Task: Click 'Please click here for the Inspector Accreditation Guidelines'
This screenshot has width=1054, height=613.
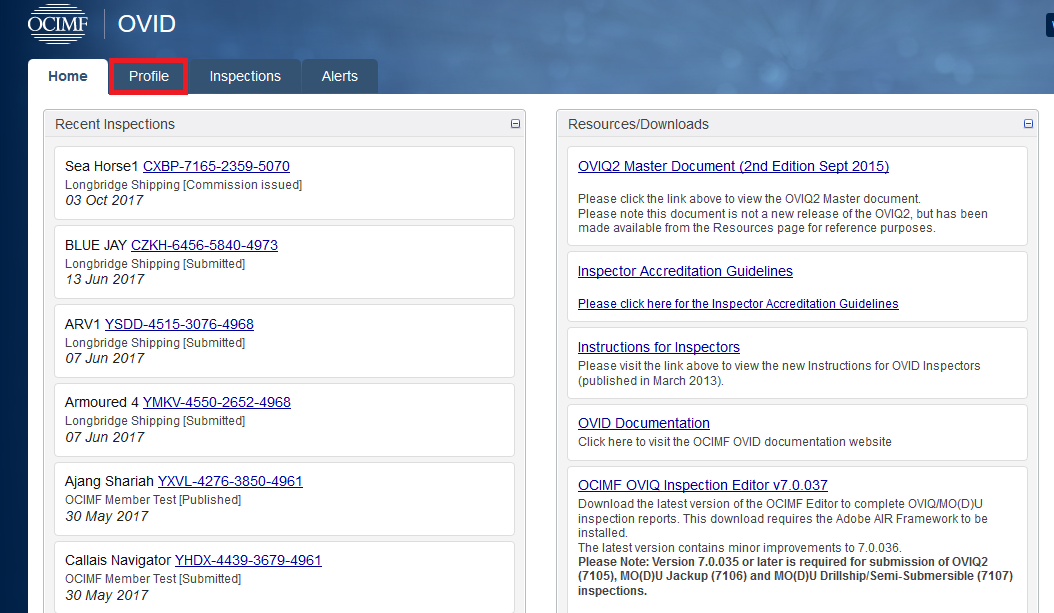Action: [x=738, y=304]
